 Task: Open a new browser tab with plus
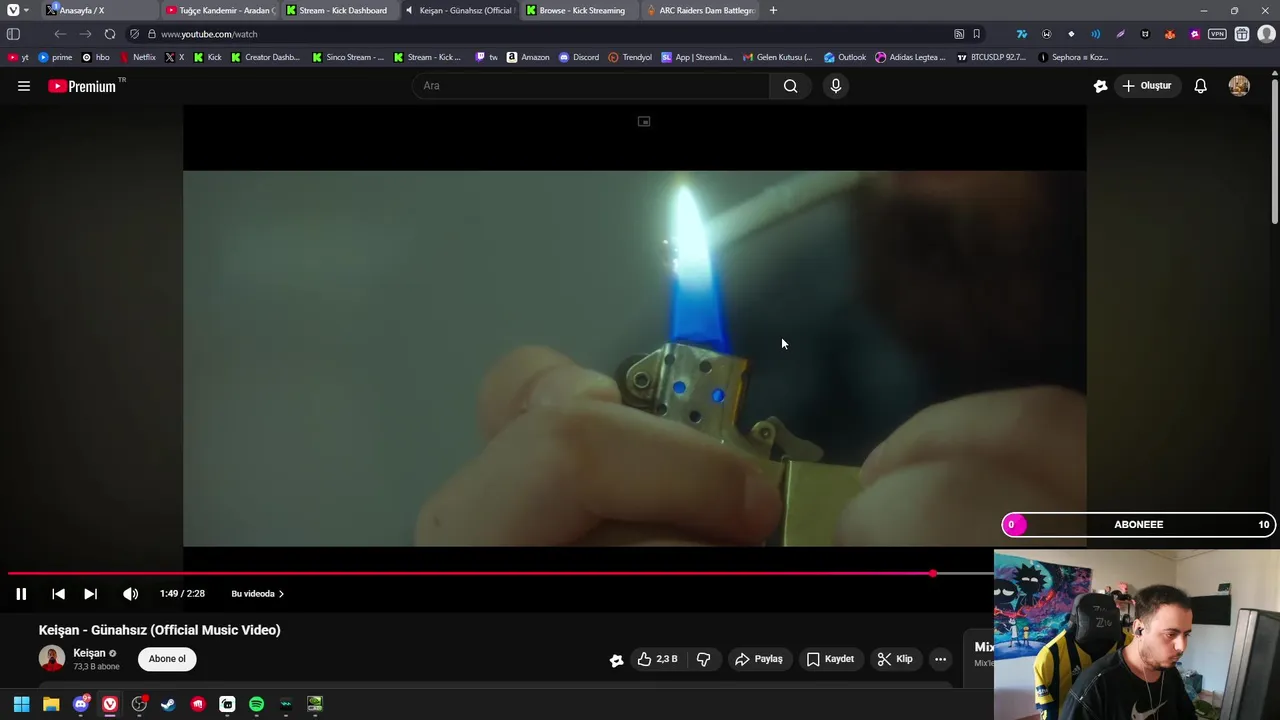pyautogui.click(x=773, y=10)
